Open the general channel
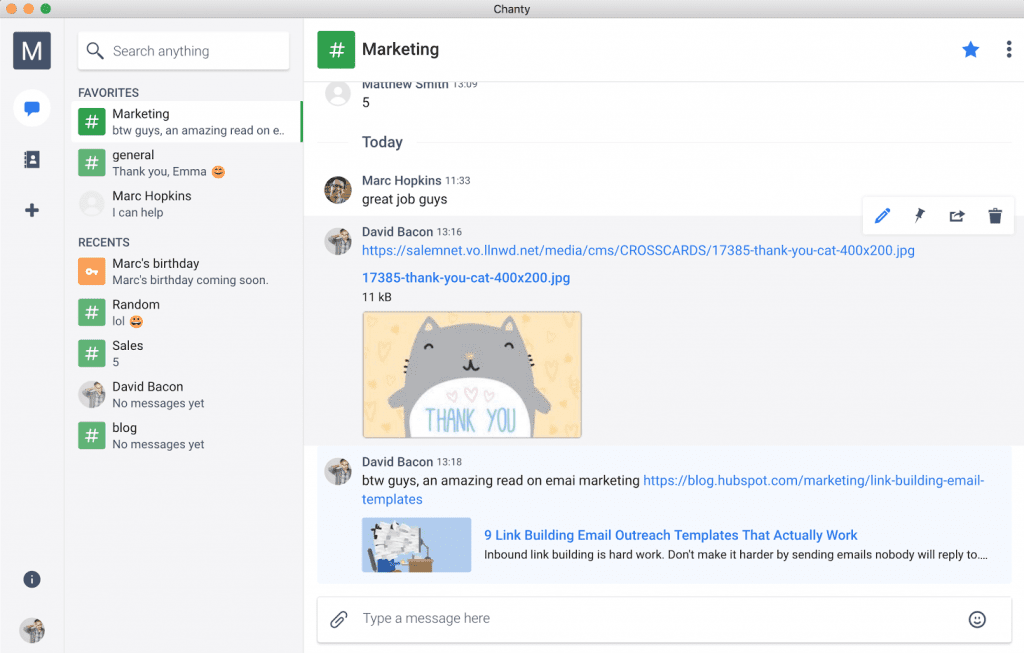This screenshot has width=1024, height=653. click(x=185, y=163)
